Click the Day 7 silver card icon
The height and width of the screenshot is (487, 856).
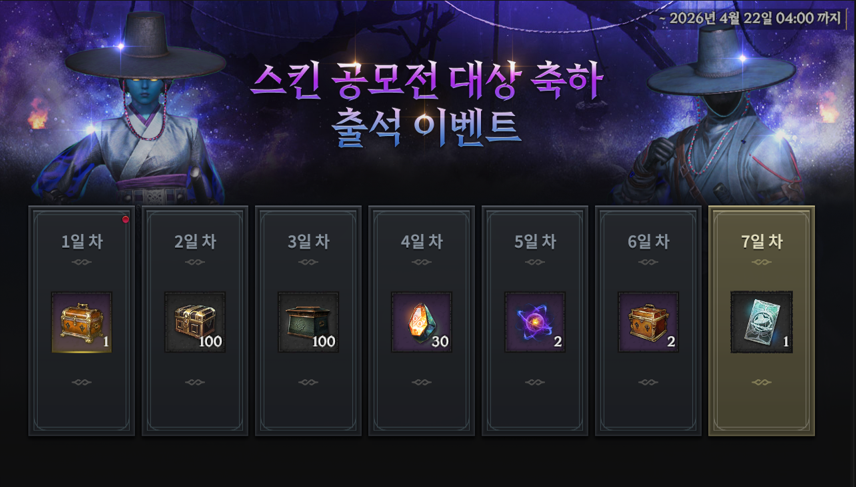762,322
